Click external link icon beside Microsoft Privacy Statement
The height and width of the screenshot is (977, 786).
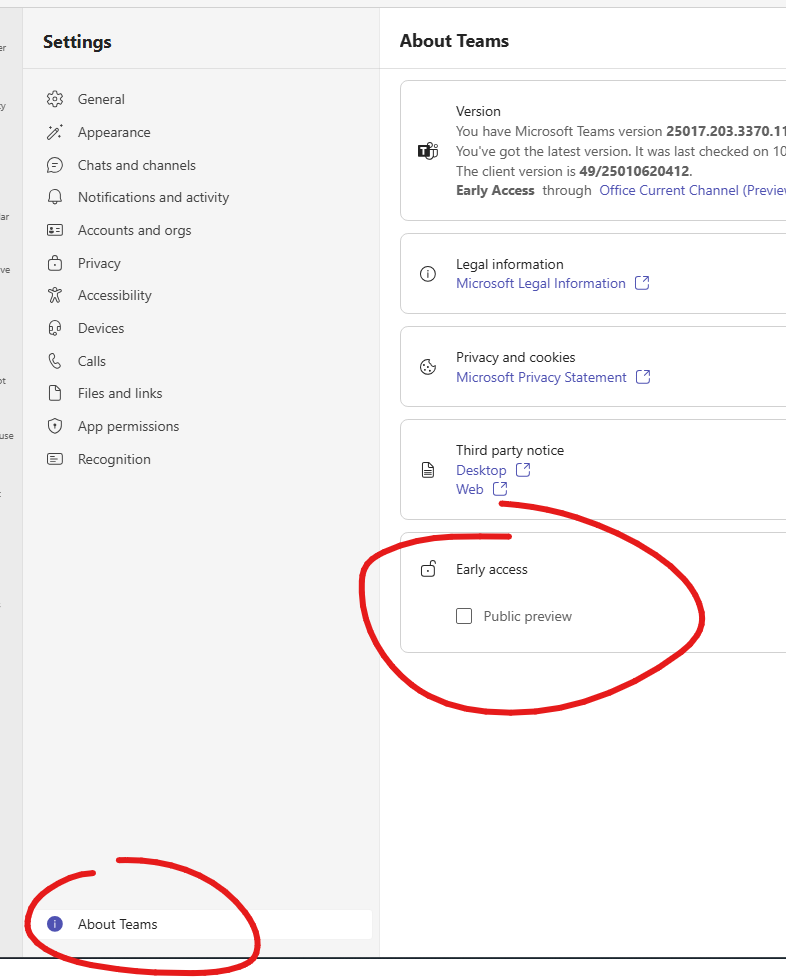(643, 377)
